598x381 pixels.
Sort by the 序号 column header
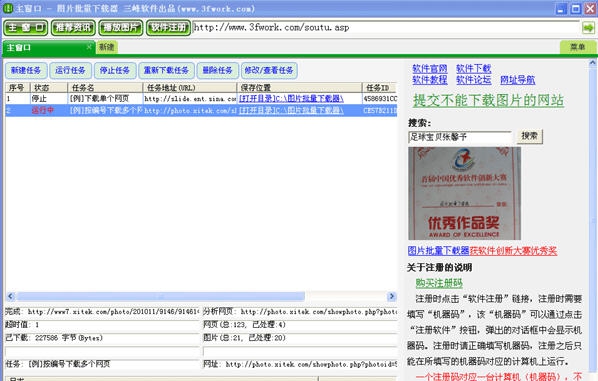[x=18, y=88]
